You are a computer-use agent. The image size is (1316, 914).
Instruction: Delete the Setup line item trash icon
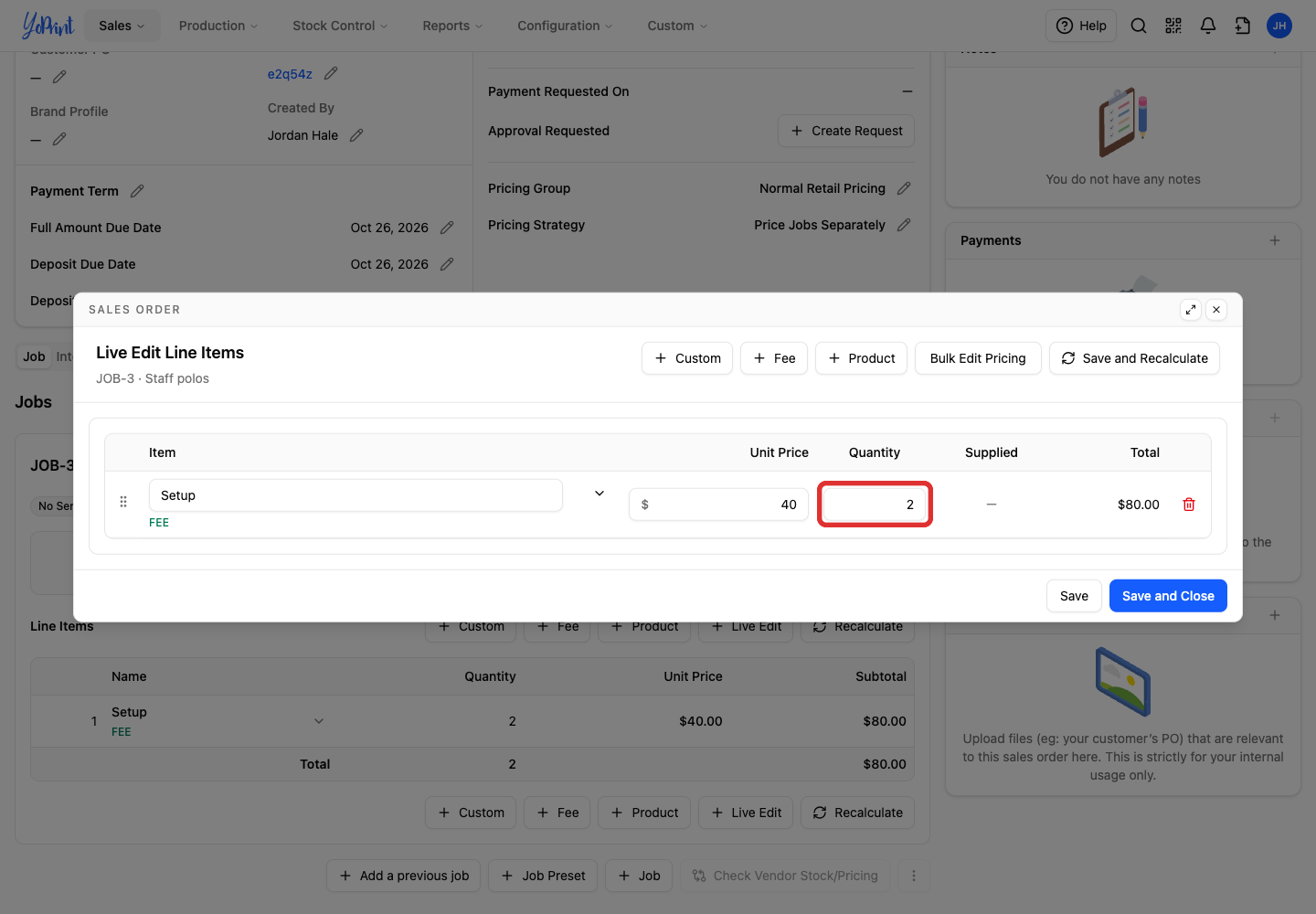1189,505
